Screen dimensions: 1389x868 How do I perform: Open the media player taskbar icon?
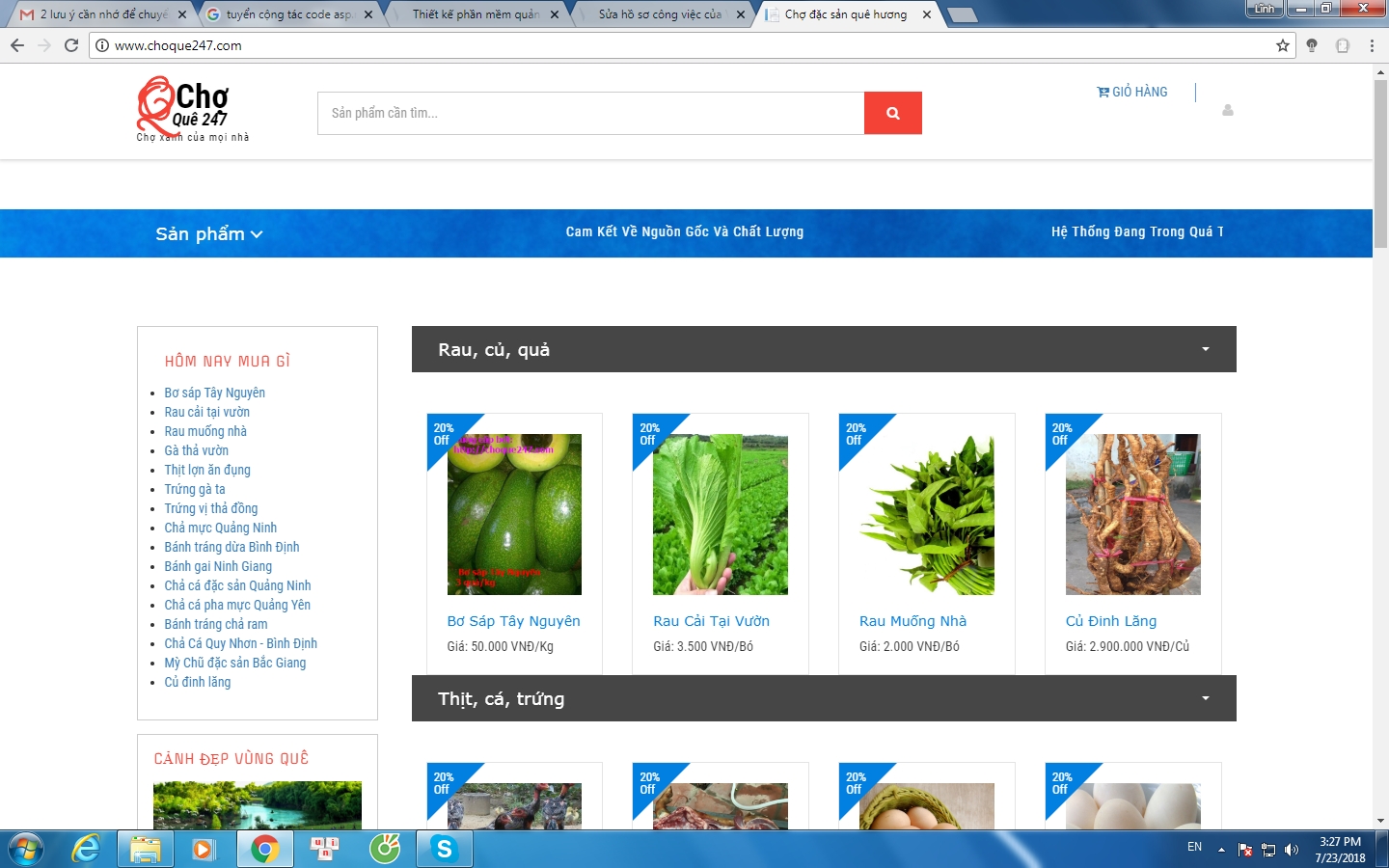204,849
